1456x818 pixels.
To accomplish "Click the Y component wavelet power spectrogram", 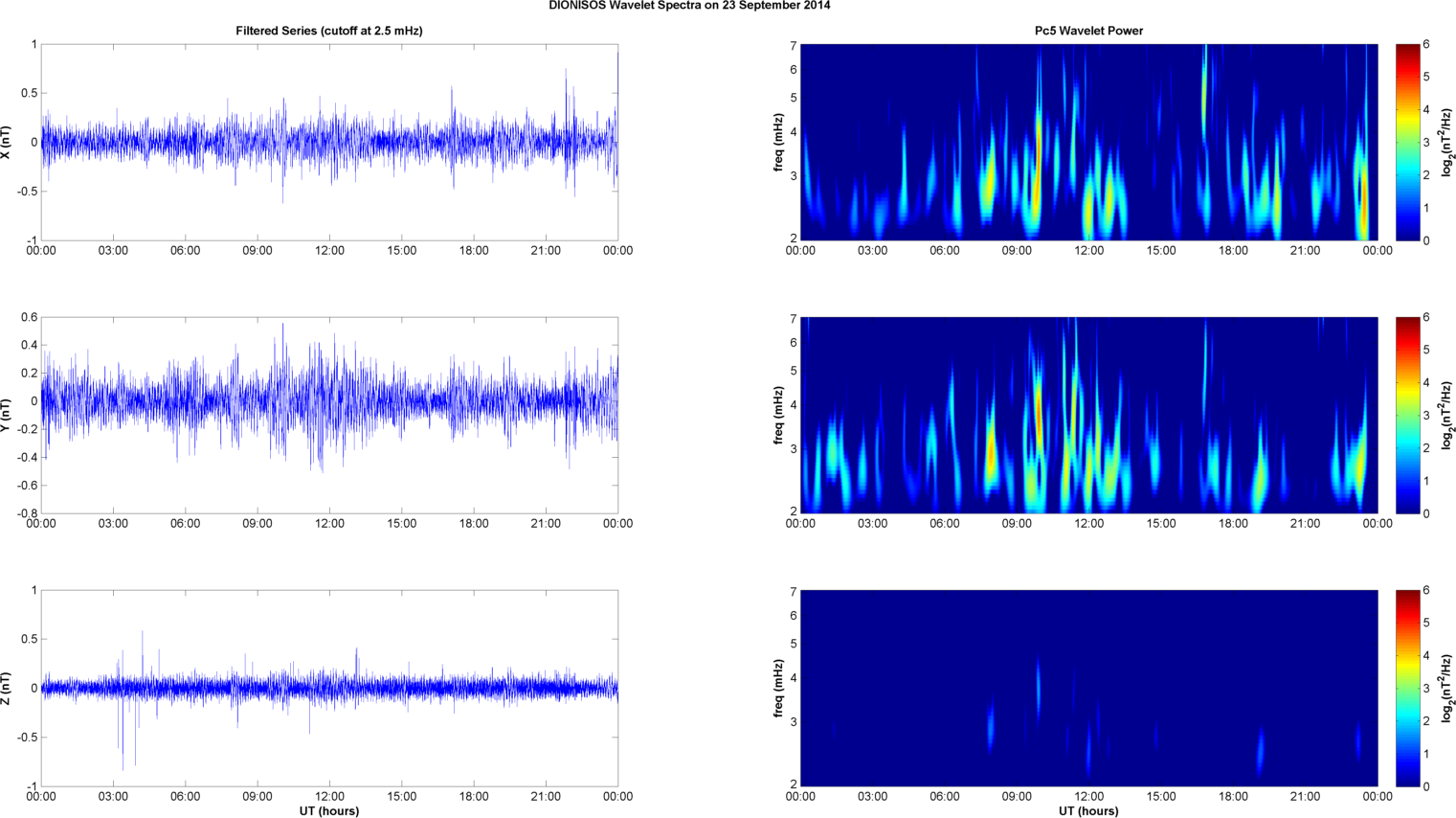I will [1088, 416].
